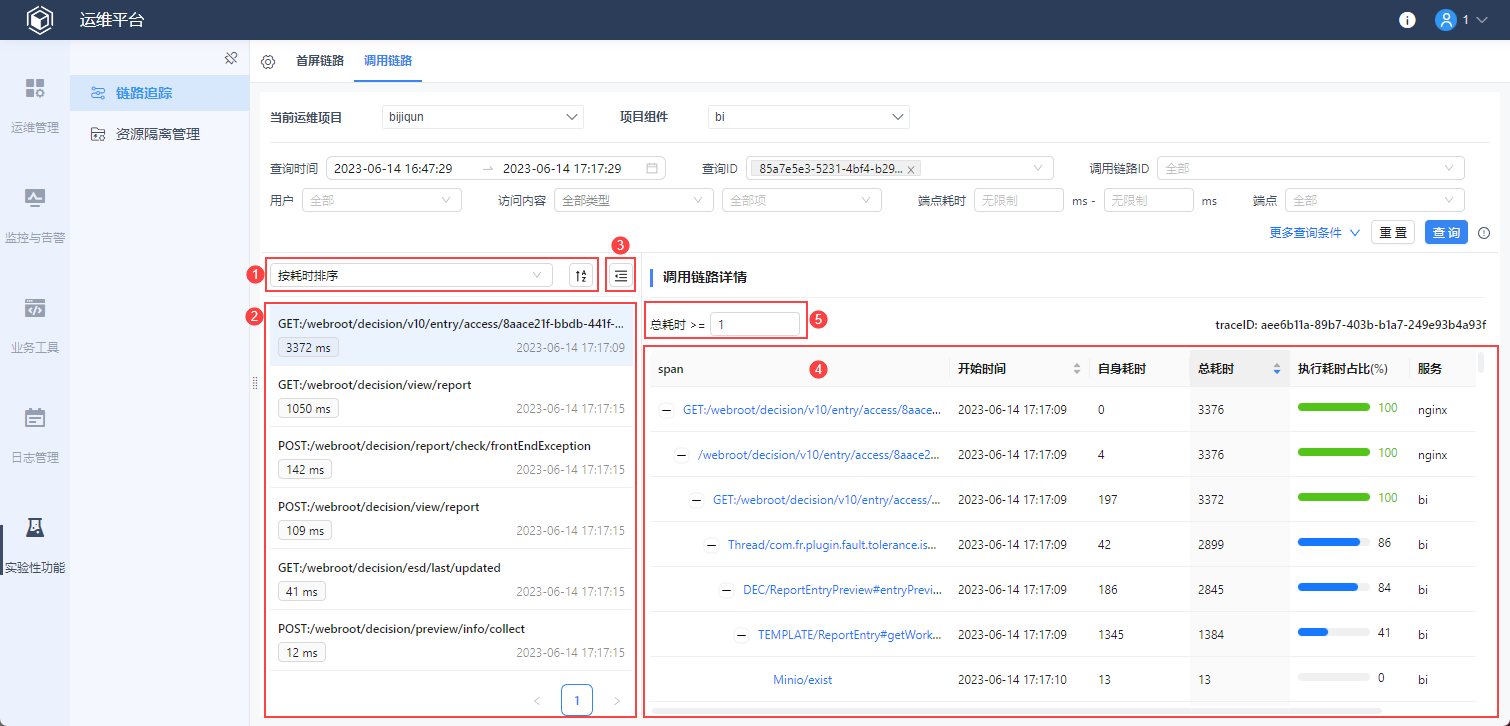The width and height of the screenshot is (1510, 726).
Task: Click the 重置 button
Action: pyautogui.click(x=1393, y=233)
